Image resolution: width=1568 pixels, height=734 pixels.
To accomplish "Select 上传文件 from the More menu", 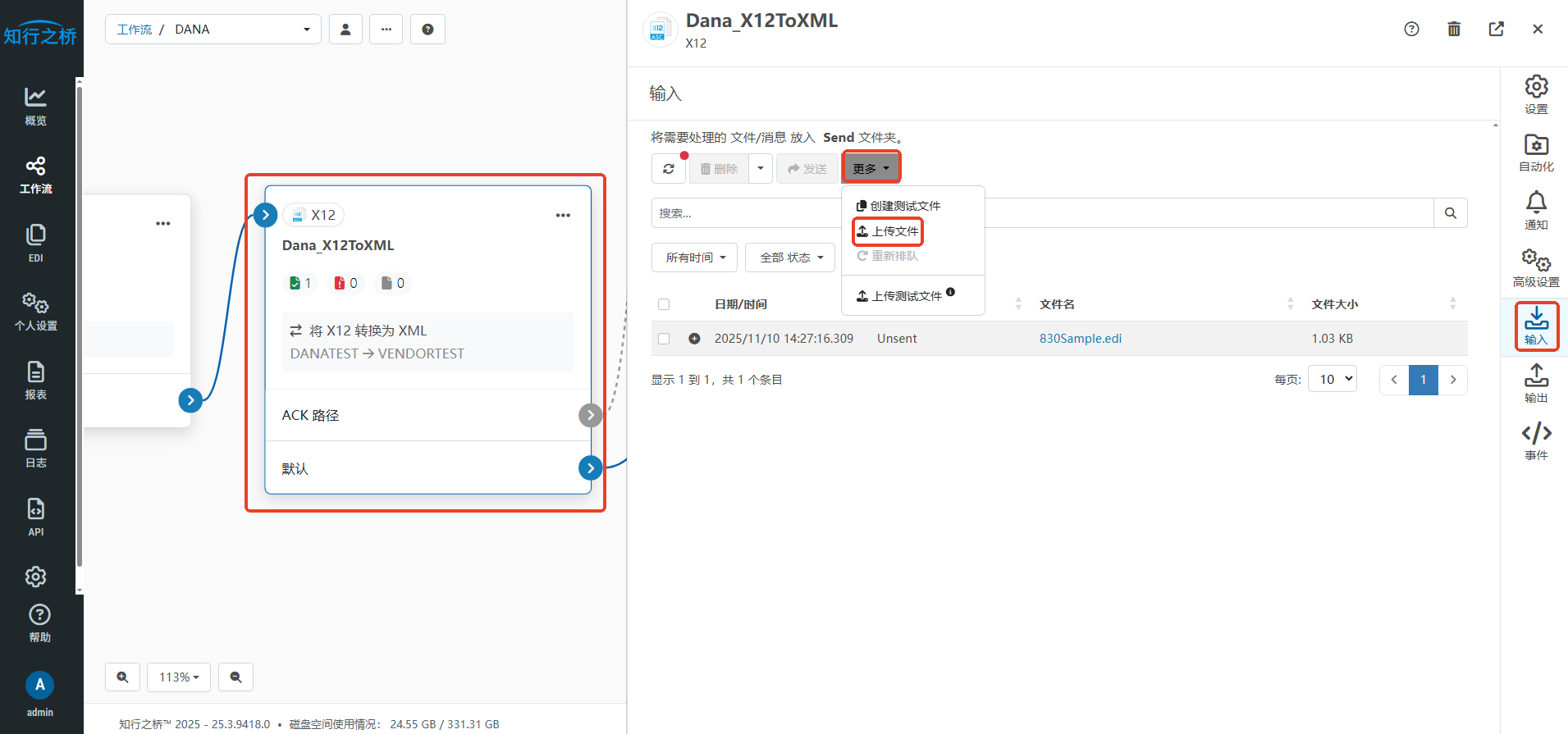I will 888,232.
